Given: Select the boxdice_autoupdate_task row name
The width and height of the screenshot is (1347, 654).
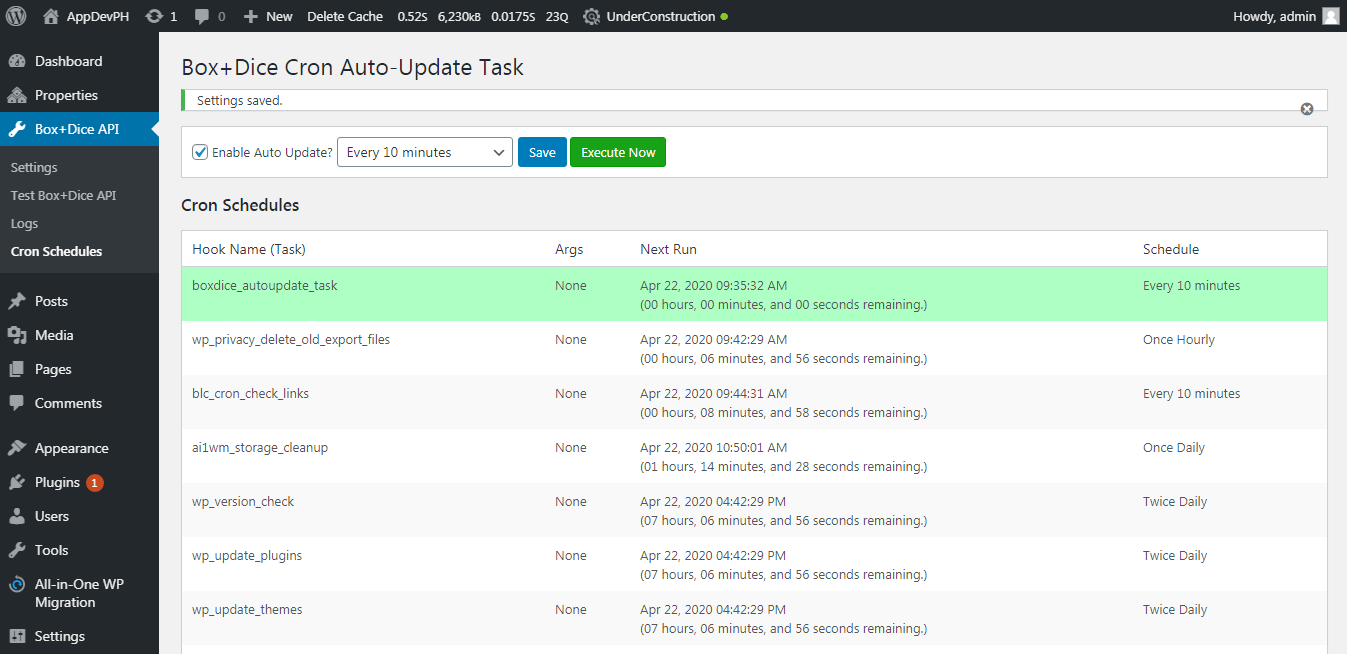Looking at the screenshot, I should tap(265, 285).
